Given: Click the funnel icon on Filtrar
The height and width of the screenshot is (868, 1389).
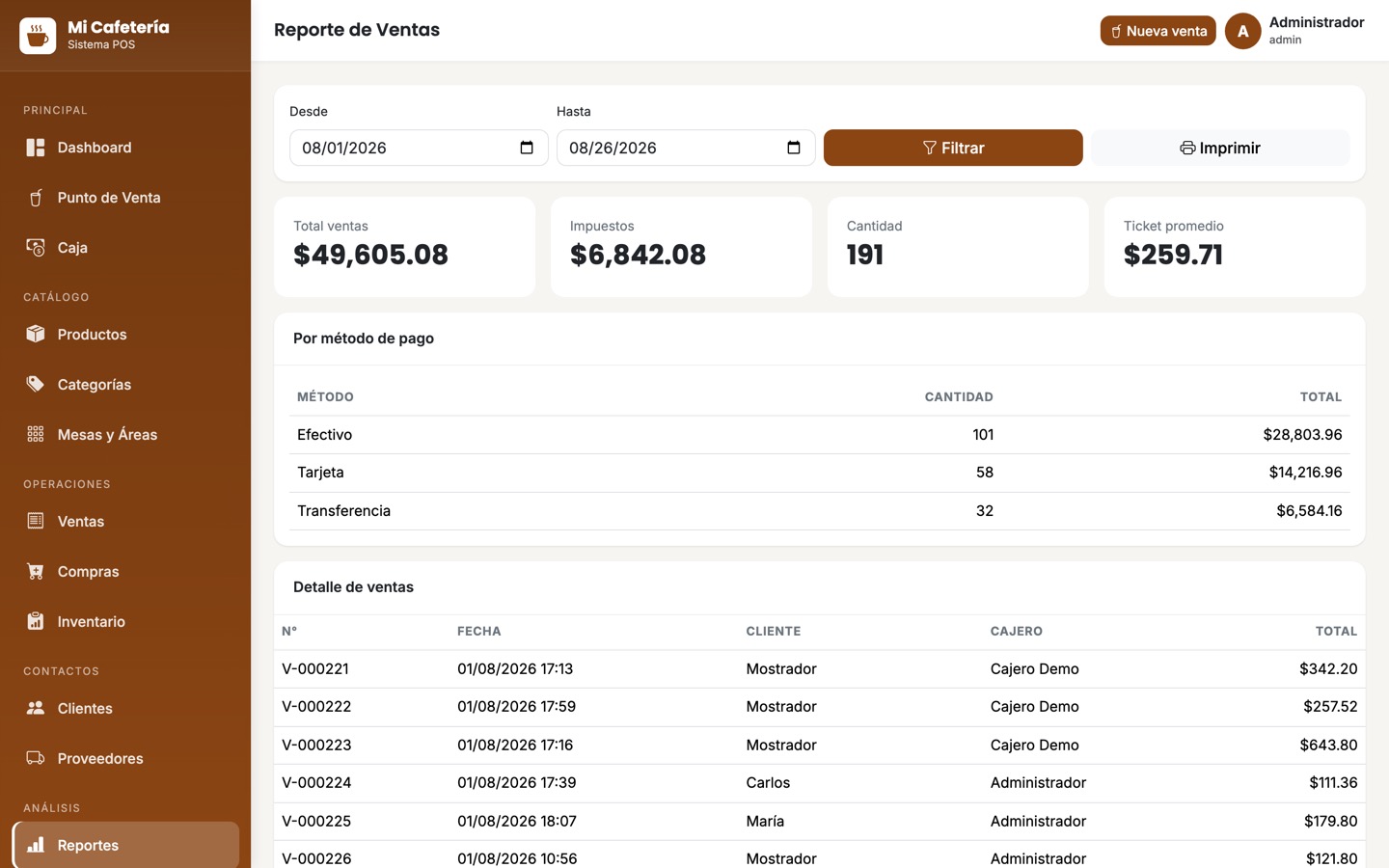Looking at the screenshot, I should coord(930,148).
